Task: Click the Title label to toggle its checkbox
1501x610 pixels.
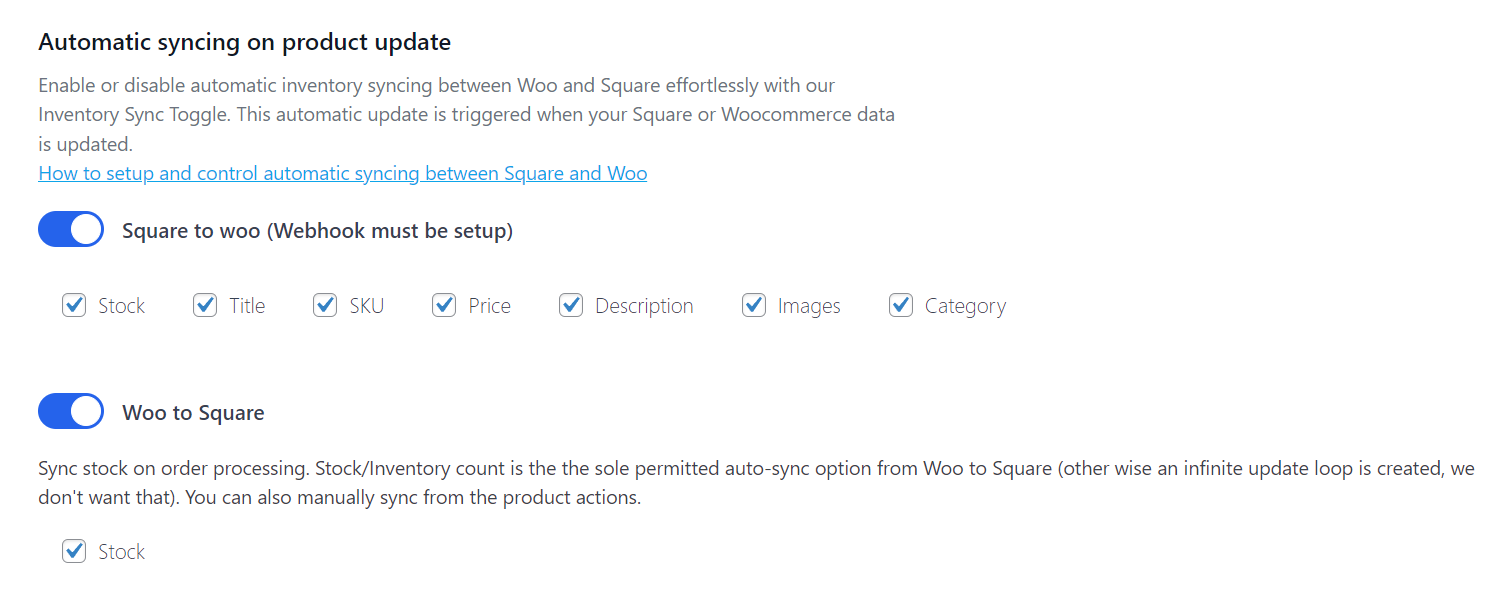Action: (x=246, y=305)
